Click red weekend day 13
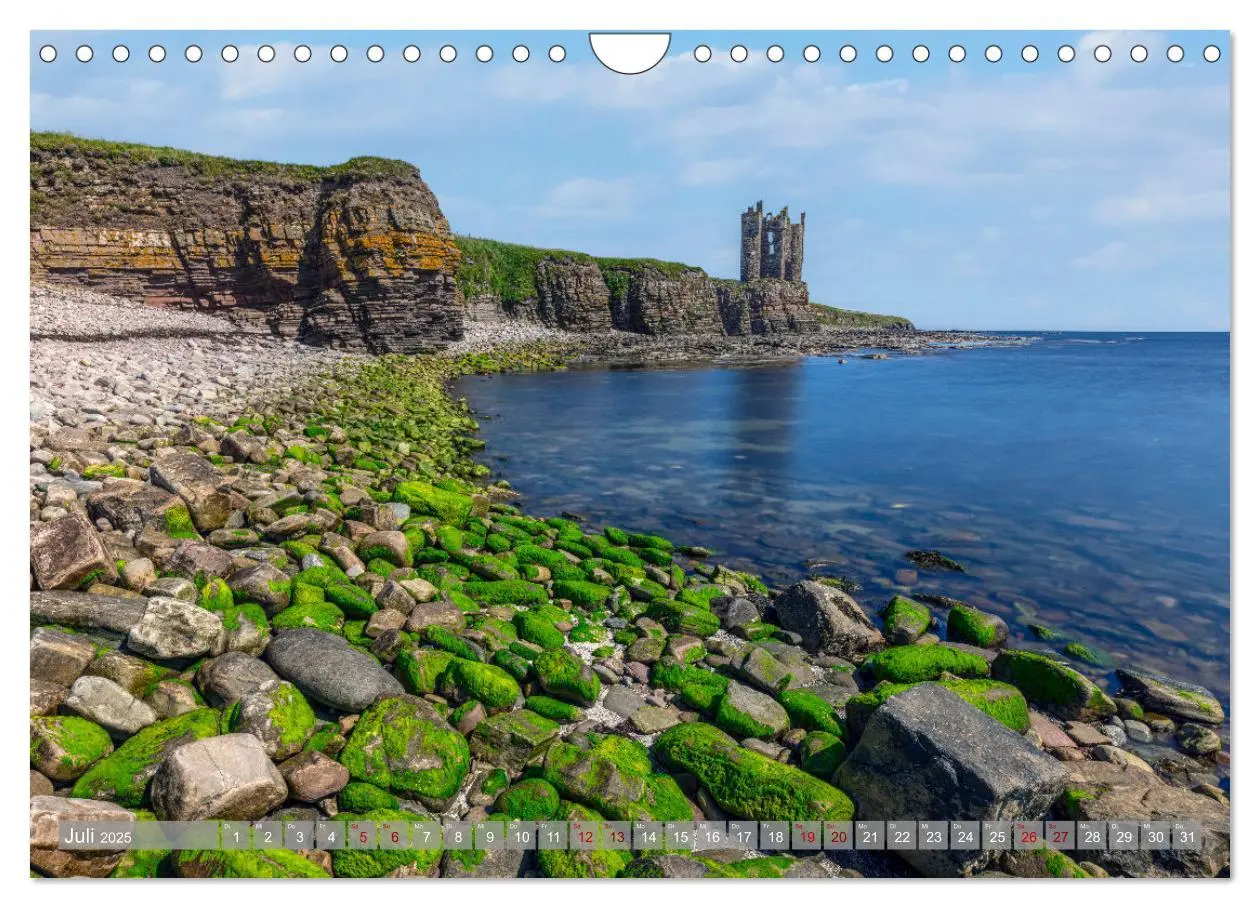Viewport: 1260px width, 908px height. 617,836
